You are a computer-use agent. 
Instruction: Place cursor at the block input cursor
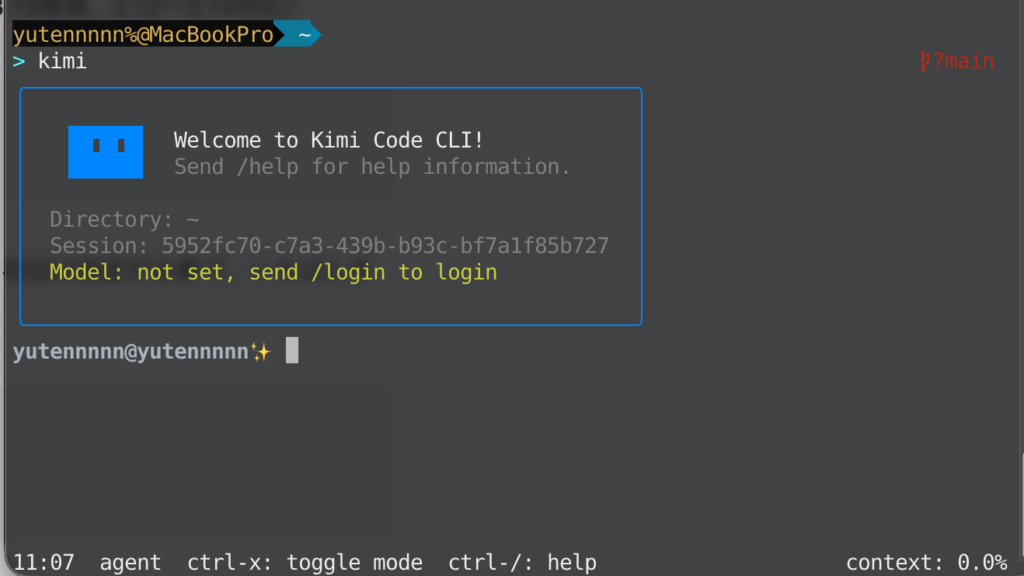292,351
